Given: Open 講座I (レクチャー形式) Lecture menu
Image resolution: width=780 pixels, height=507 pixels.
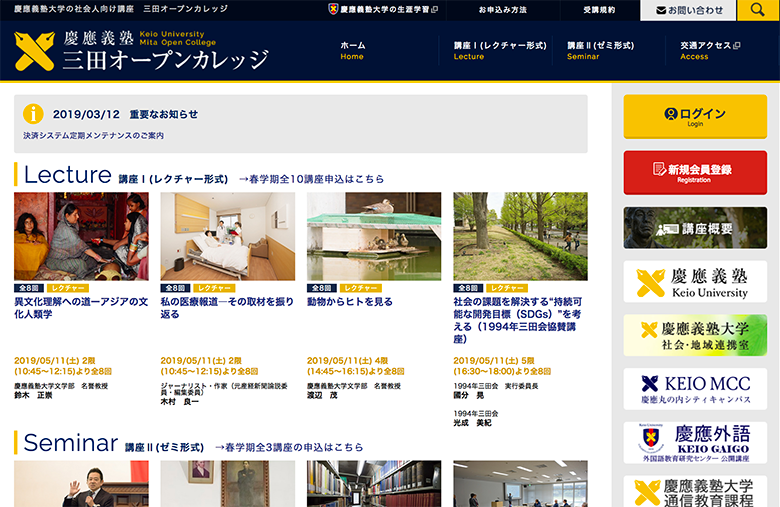Looking at the screenshot, I should pyautogui.click(x=499, y=51).
